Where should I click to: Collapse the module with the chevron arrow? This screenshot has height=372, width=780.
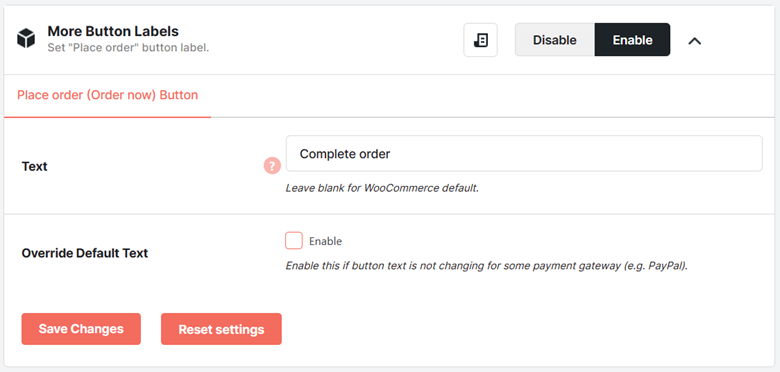tap(694, 41)
